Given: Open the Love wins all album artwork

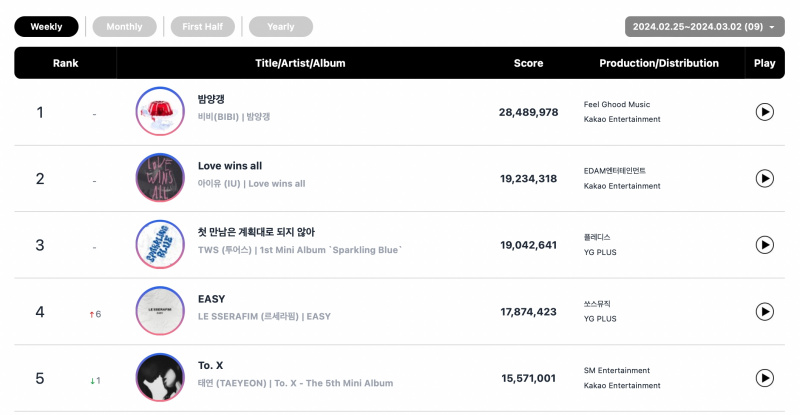Looking at the screenshot, I should (x=160, y=178).
